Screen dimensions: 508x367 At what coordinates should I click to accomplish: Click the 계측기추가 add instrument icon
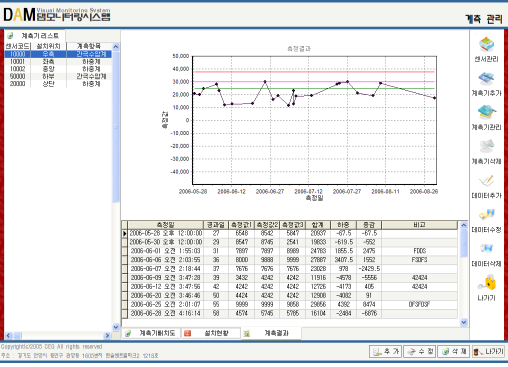pyautogui.click(x=486, y=79)
